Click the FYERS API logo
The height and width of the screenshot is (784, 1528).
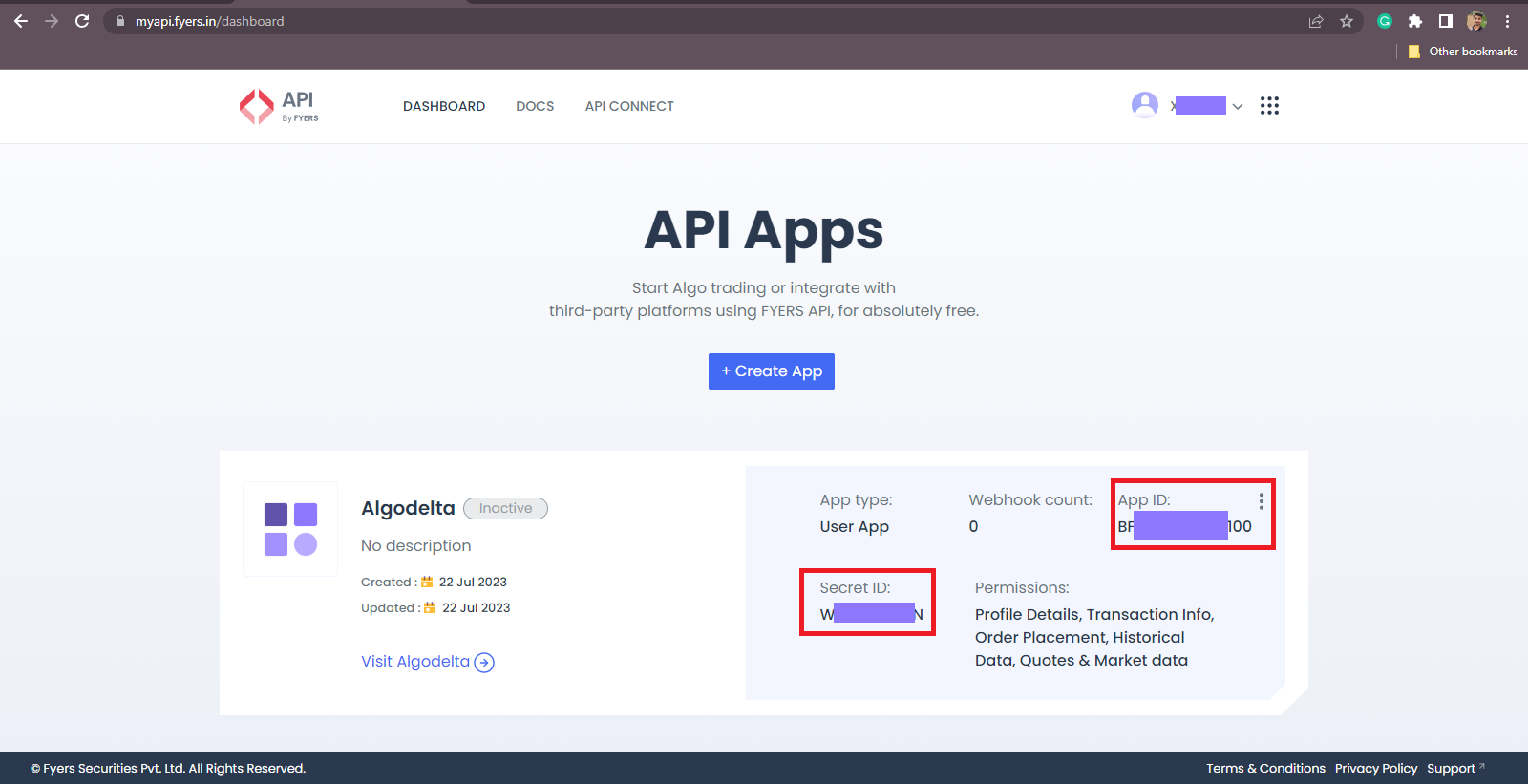278,106
